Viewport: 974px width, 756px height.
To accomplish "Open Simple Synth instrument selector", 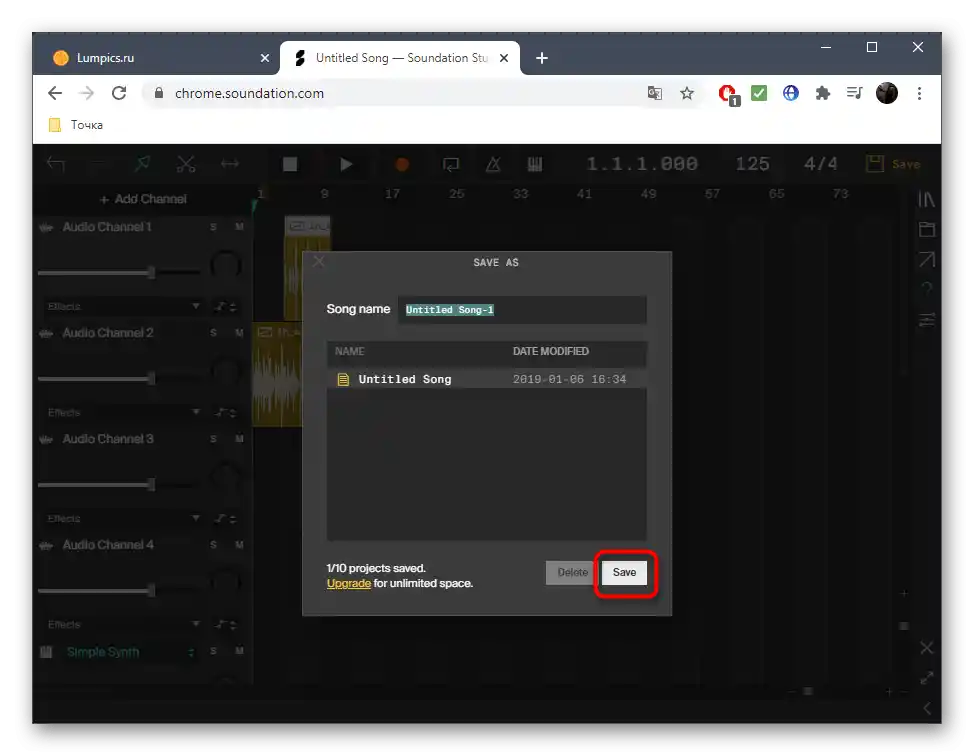I will click(x=130, y=652).
